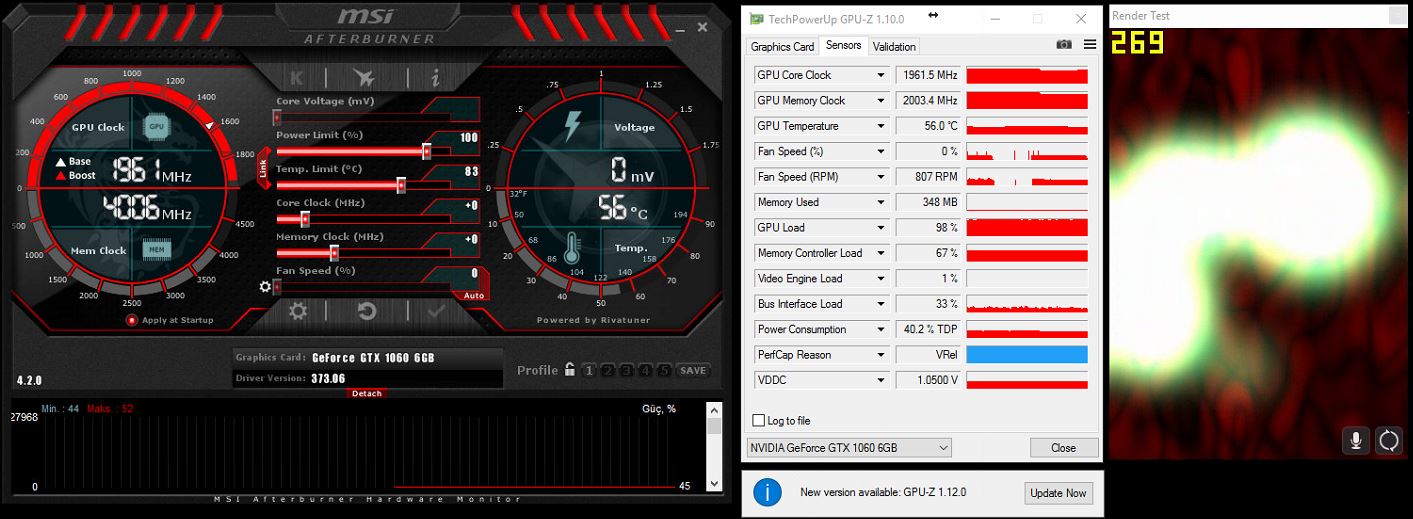The height and width of the screenshot is (519, 1413).
Task: Click the lightning bolt voltage icon
Action: click(573, 126)
